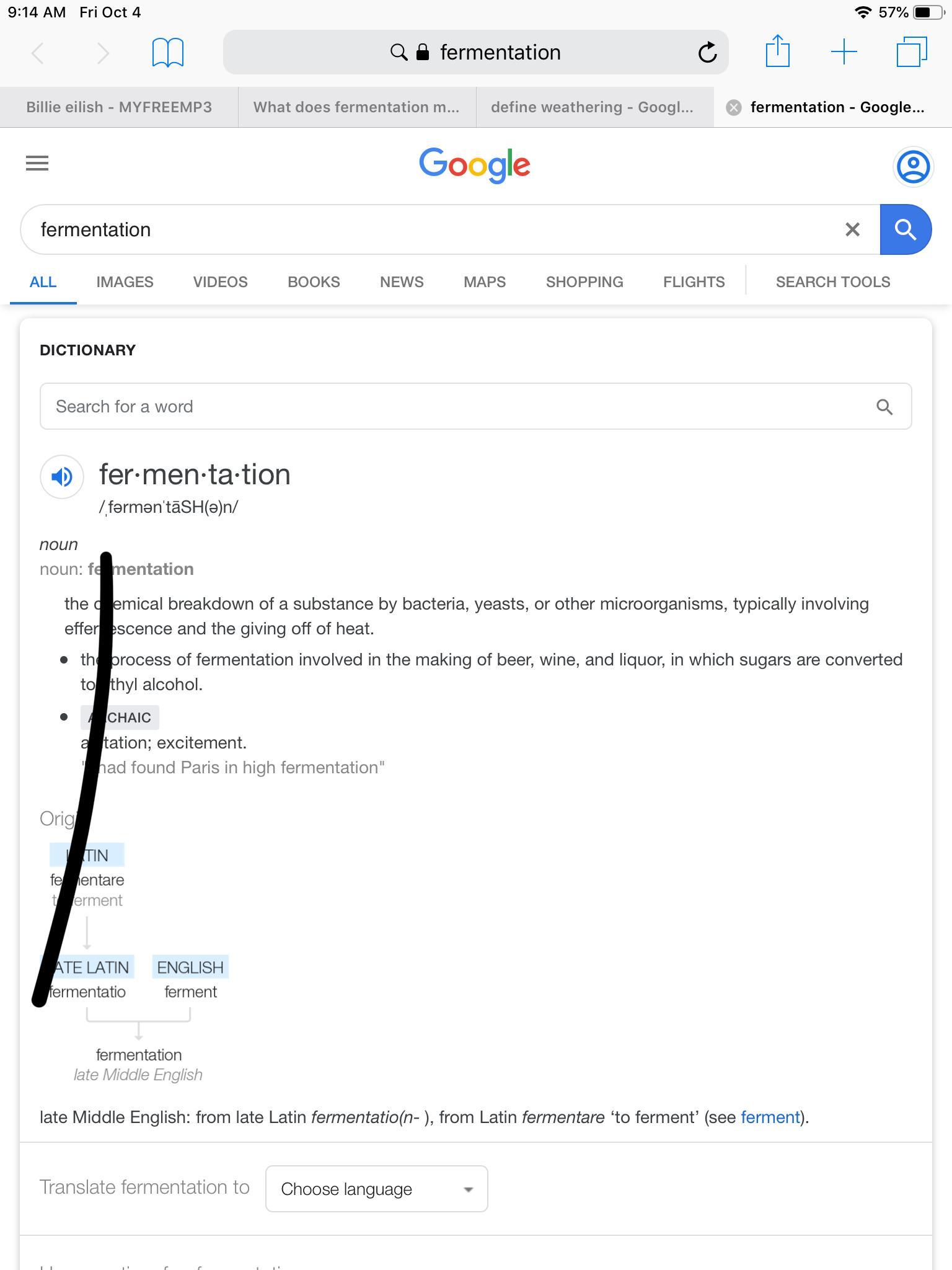This screenshot has height=1270, width=952.
Task: Open Safari bookmarks book icon
Action: [167, 53]
